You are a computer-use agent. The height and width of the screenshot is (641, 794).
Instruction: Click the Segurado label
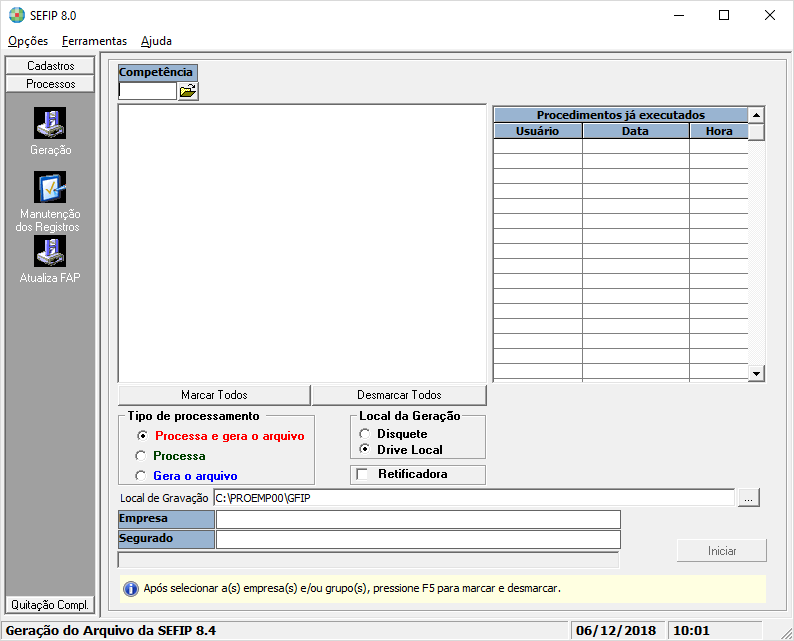click(166, 539)
